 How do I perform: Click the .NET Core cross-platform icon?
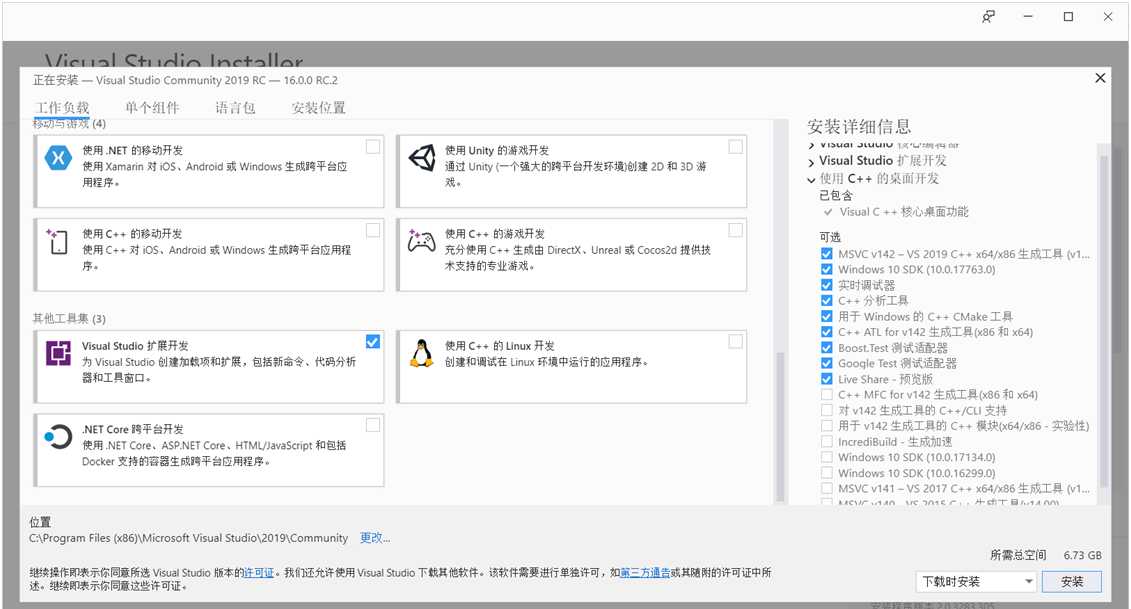(x=58, y=437)
